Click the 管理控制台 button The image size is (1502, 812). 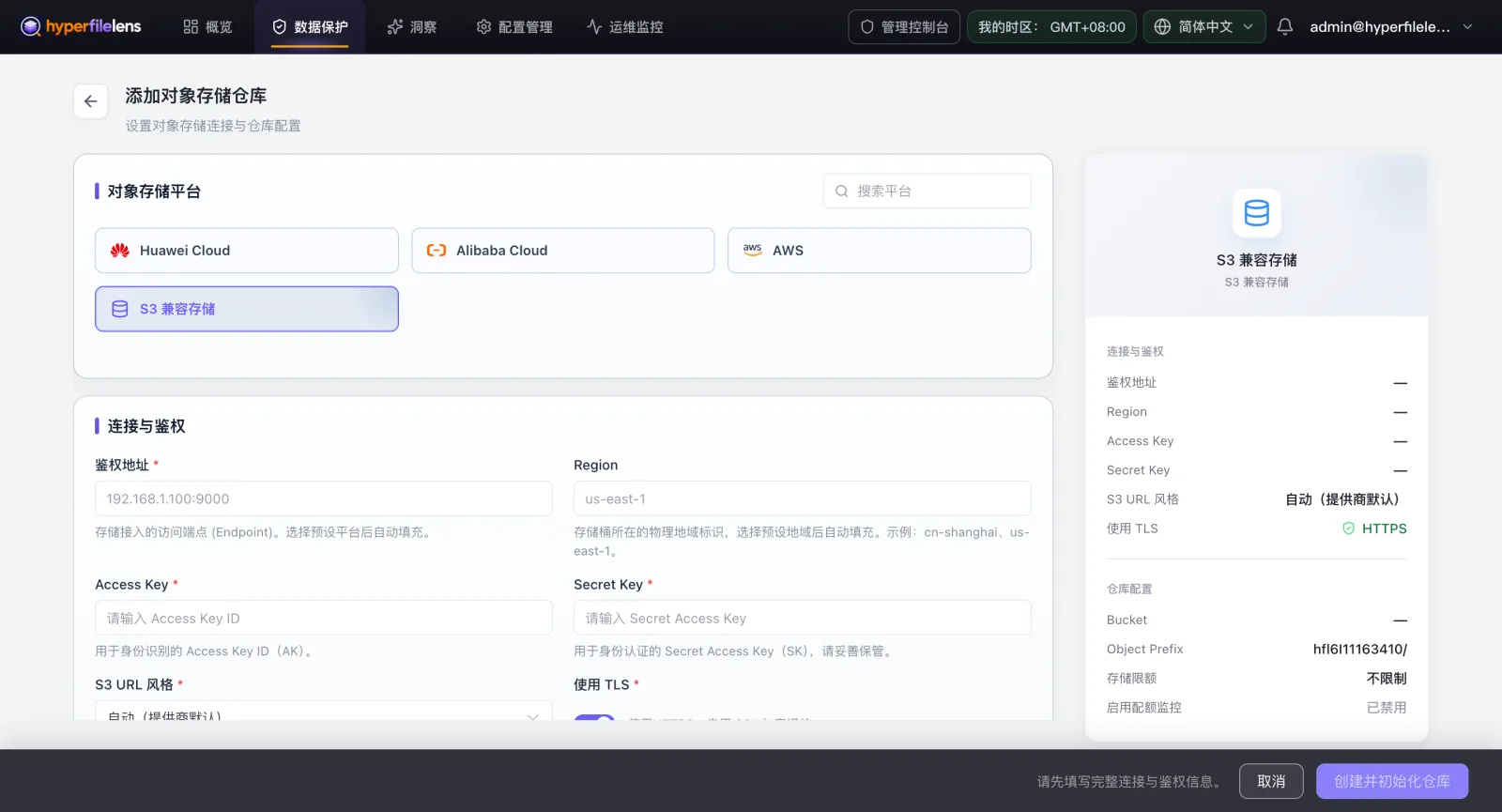click(904, 27)
